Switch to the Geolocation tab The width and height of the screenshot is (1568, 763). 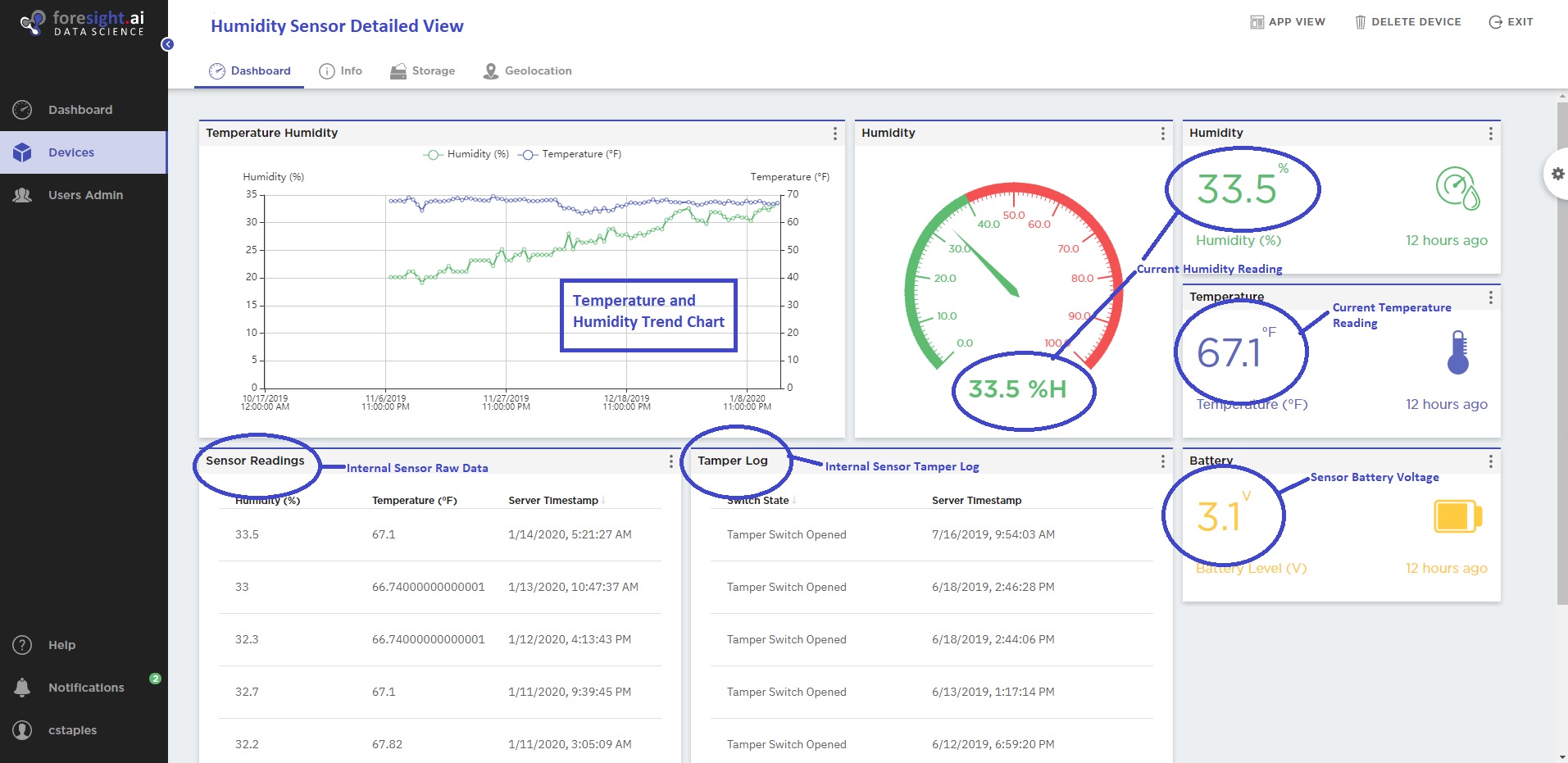(528, 71)
